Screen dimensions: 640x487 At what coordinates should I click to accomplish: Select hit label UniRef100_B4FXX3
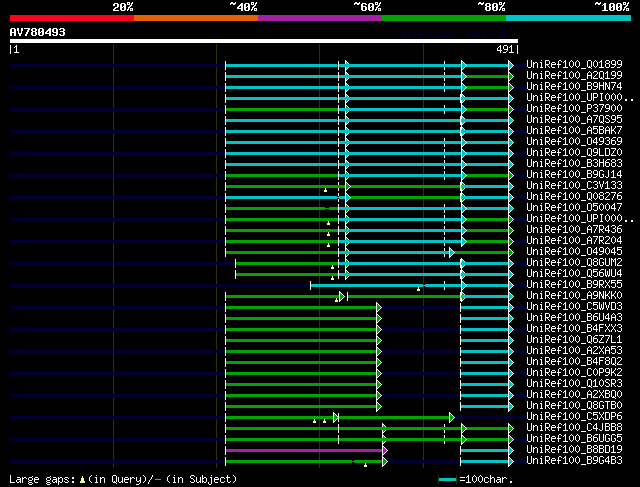[x=574, y=329]
